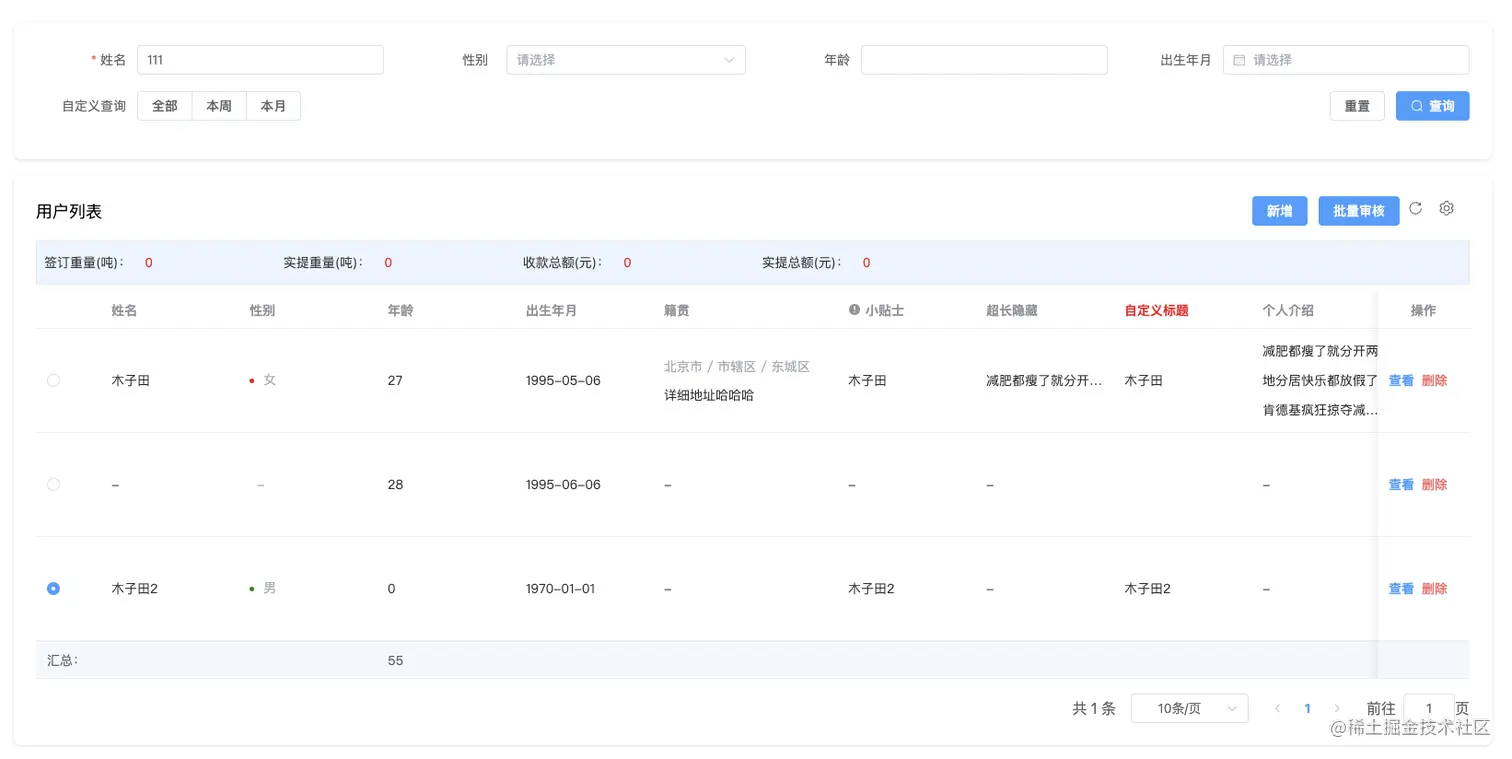Click the 出生年月 column header
1512x759 pixels.
551,310
